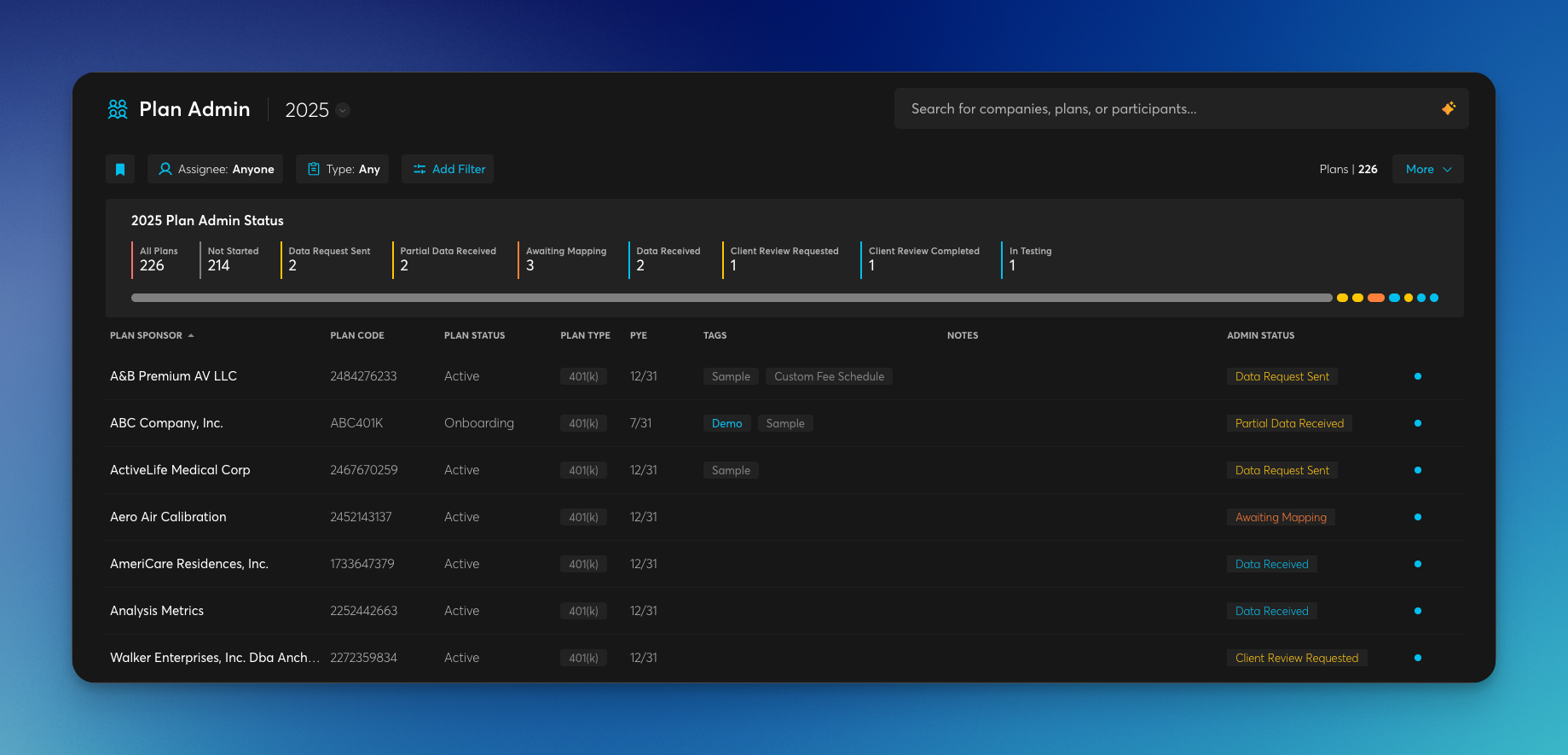1568x755 pixels.
Task: Click the AI sparkle icon in search
Action: (1448, 108)
